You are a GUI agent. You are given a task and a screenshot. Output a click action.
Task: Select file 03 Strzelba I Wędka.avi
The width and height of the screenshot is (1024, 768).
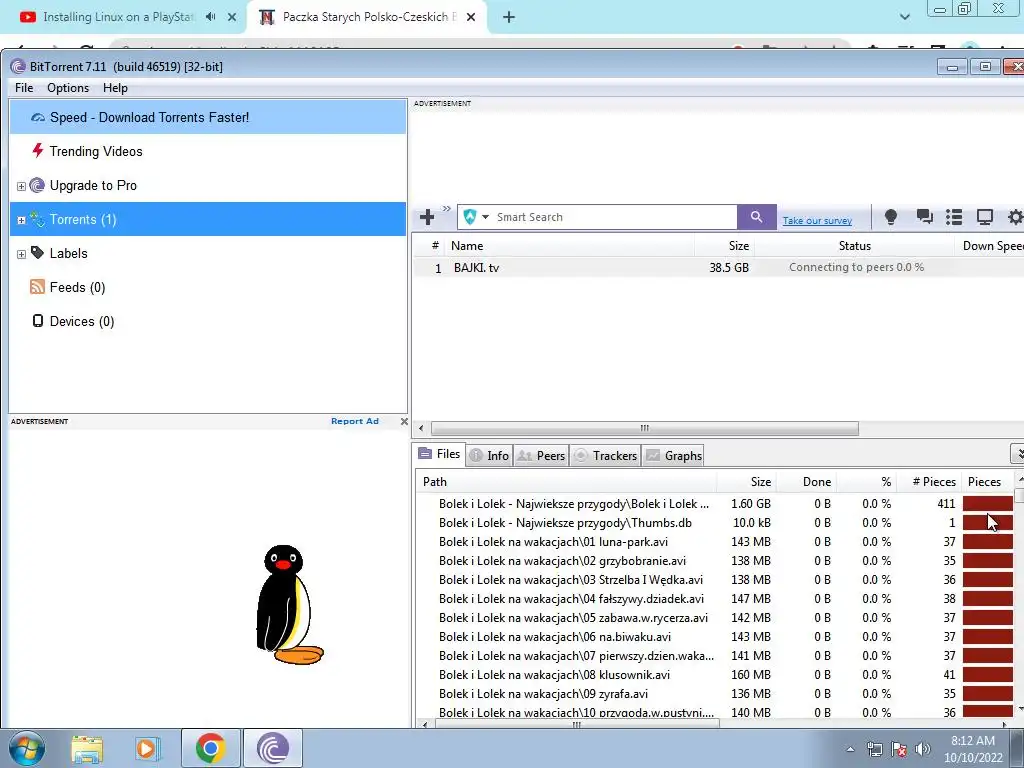pos(715,580)
